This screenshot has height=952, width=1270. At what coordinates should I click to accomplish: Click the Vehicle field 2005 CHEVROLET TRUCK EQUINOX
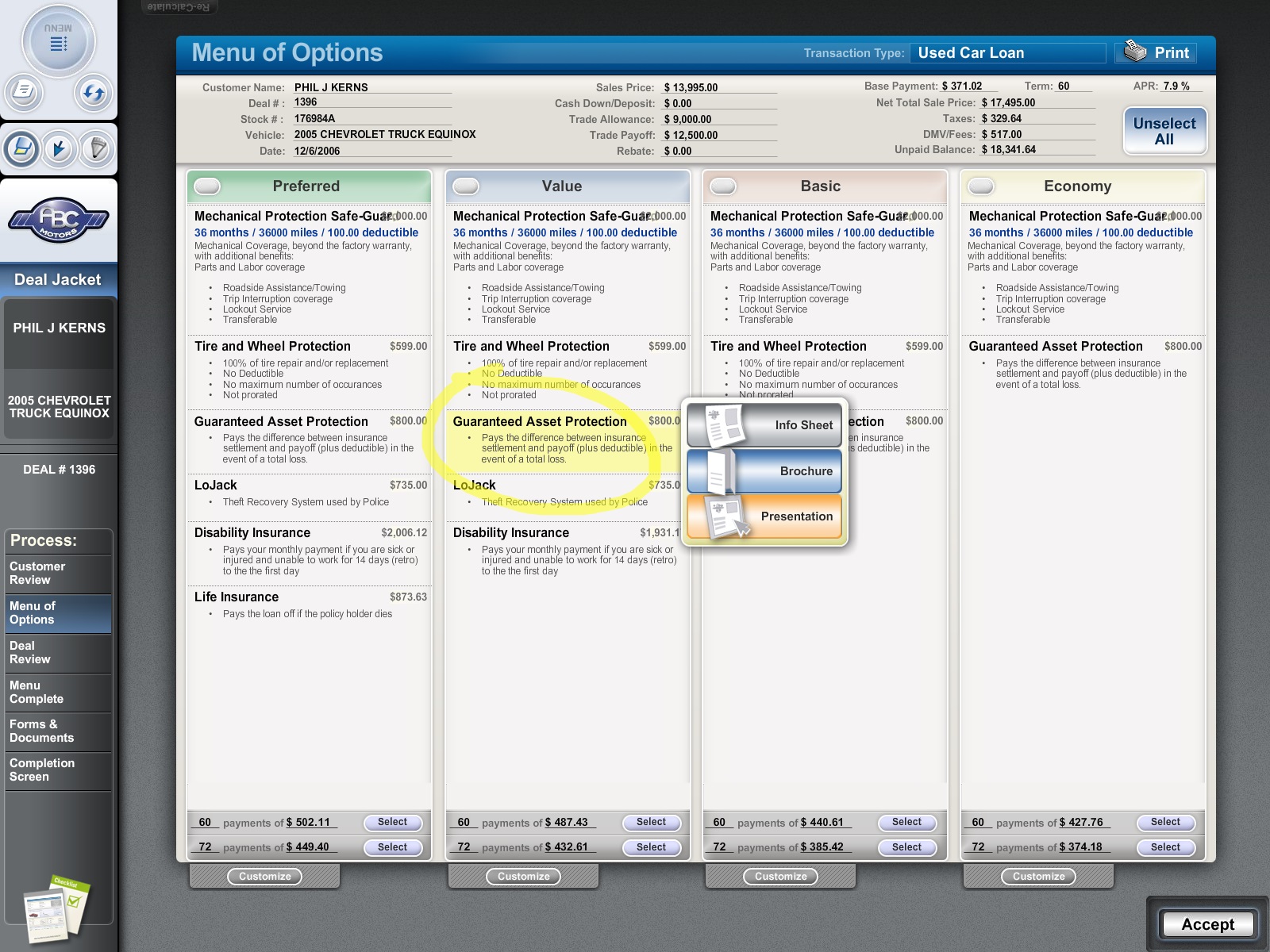(x=384, y=134)
